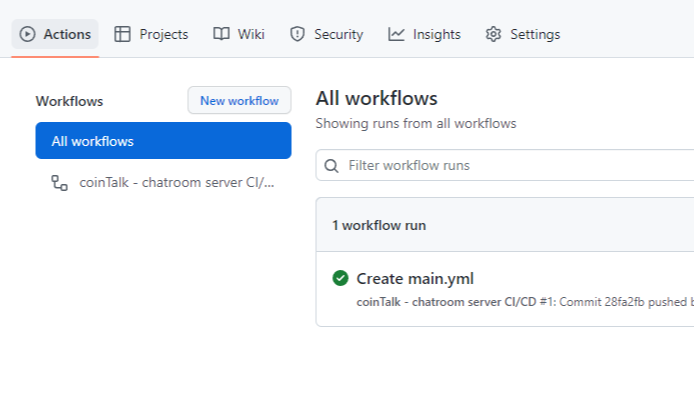Viewport: 694px width, 401px height.
Task: Switch to the Projects tab
Action: (151, 34)
